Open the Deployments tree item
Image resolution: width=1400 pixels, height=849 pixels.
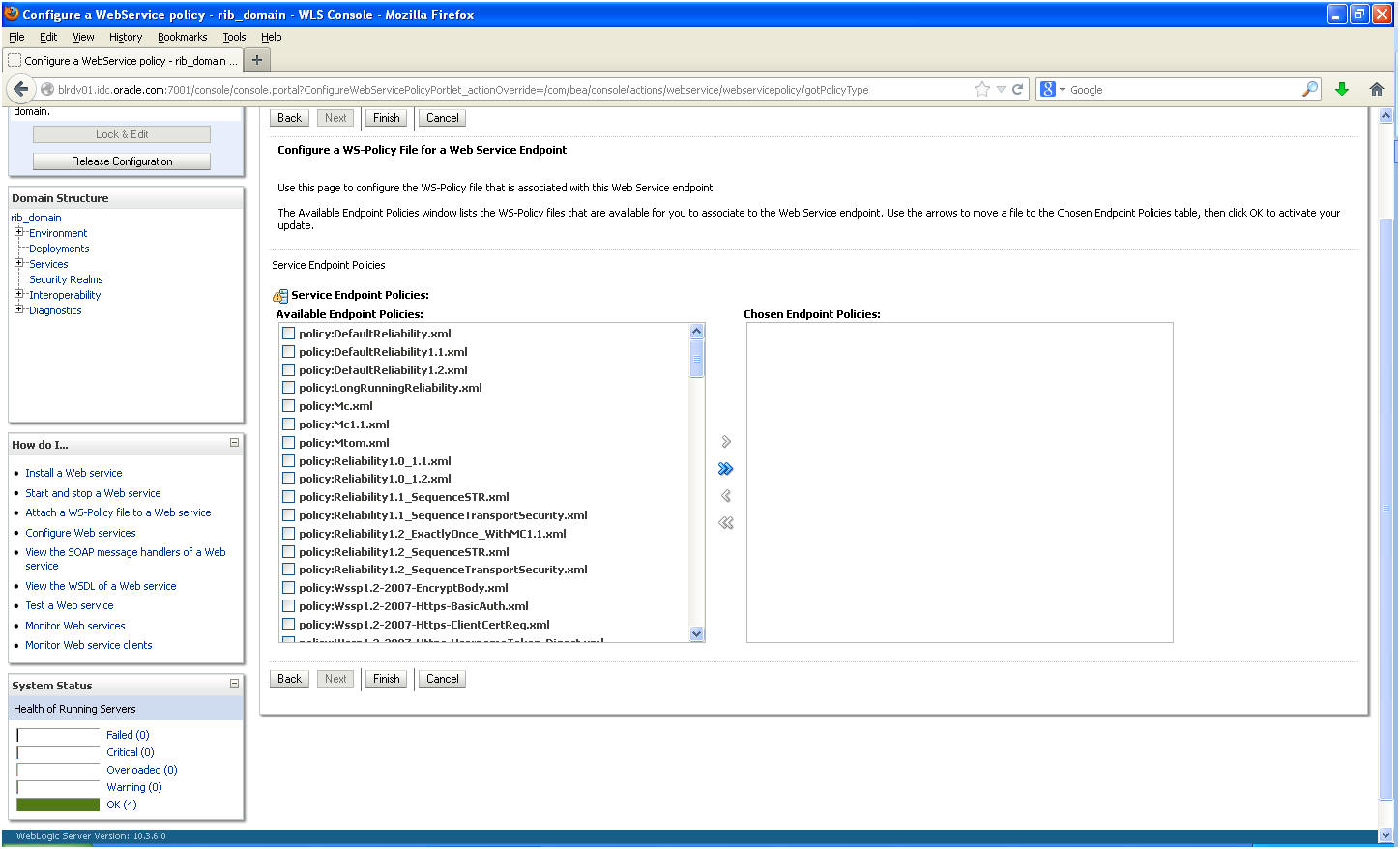point(59,249)
